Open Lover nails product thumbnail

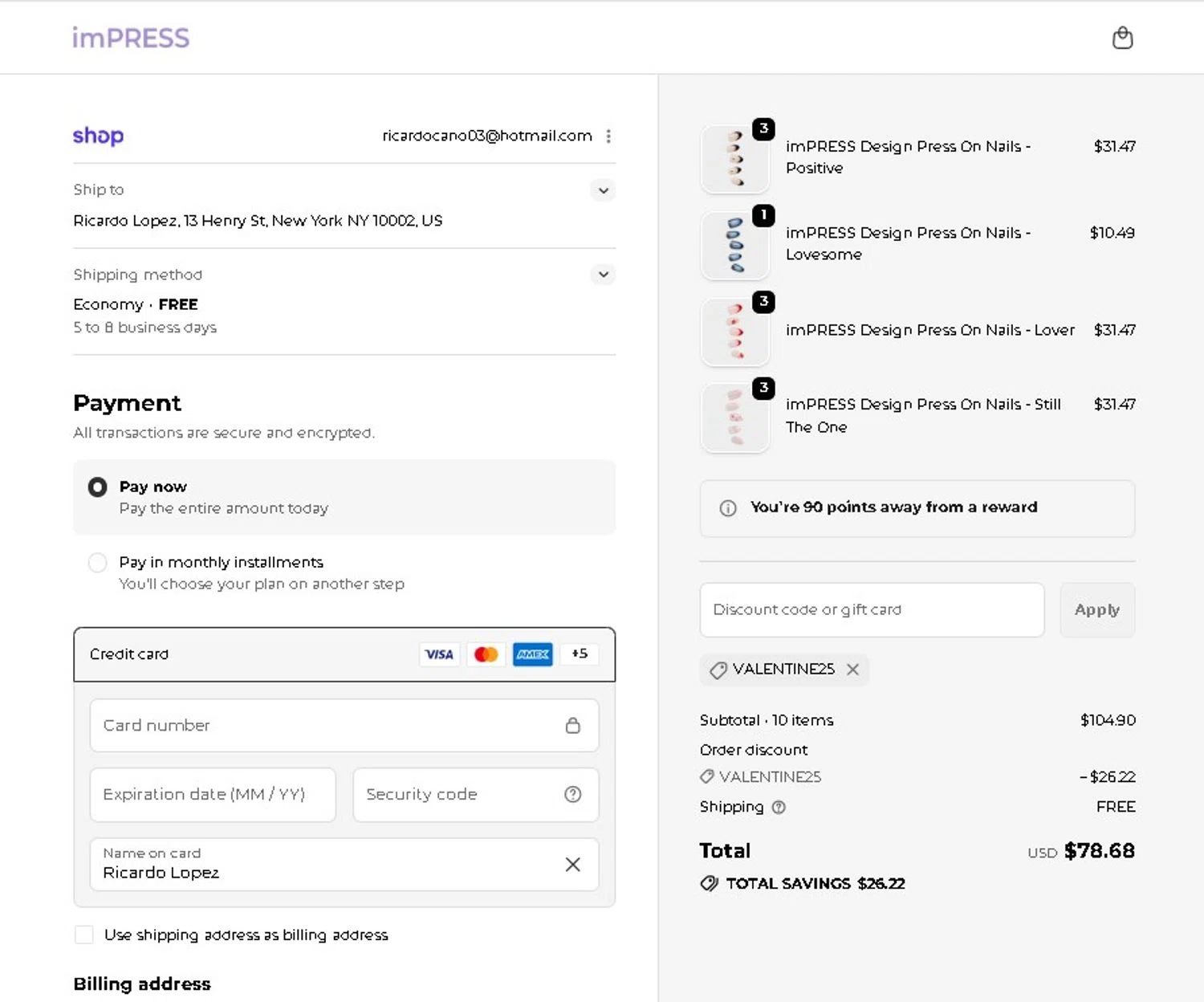[x=735, y=332]
